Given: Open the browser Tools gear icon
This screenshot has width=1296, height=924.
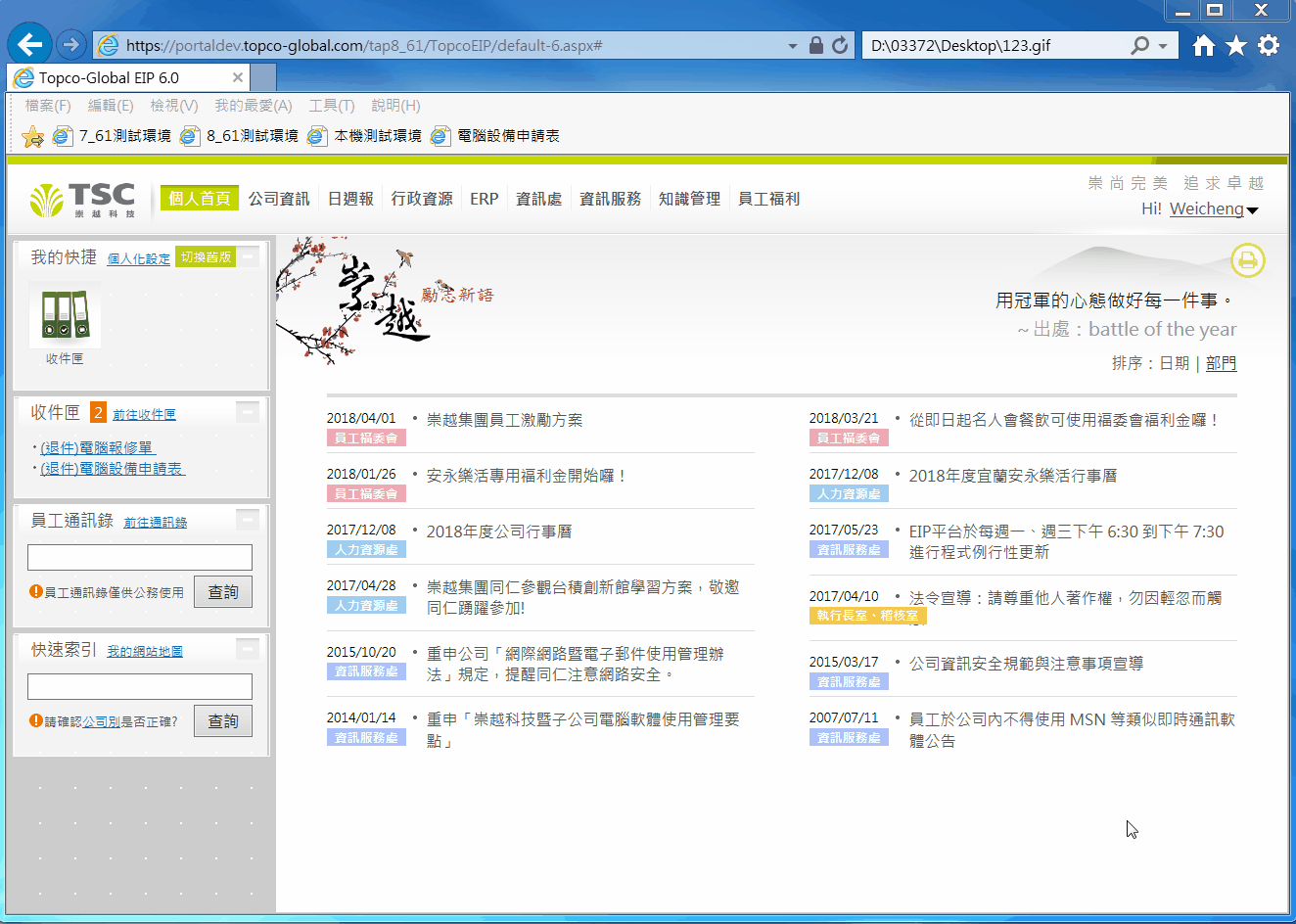Looking at the screenshot, I should tap(1269, 45).
